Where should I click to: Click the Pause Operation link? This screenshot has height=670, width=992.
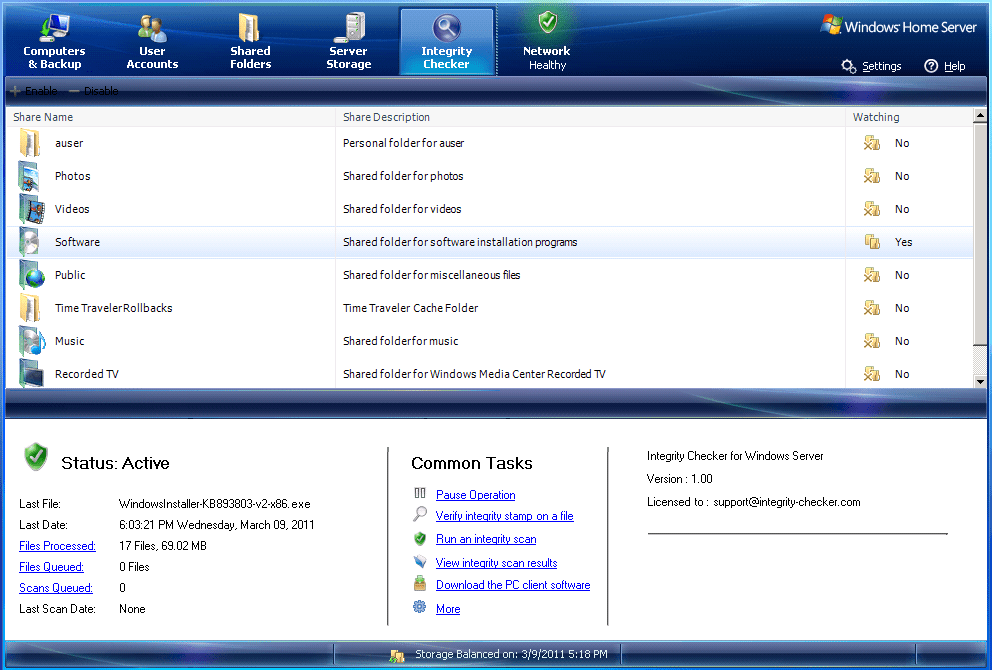pyautogui.click(x=476, y=494)
